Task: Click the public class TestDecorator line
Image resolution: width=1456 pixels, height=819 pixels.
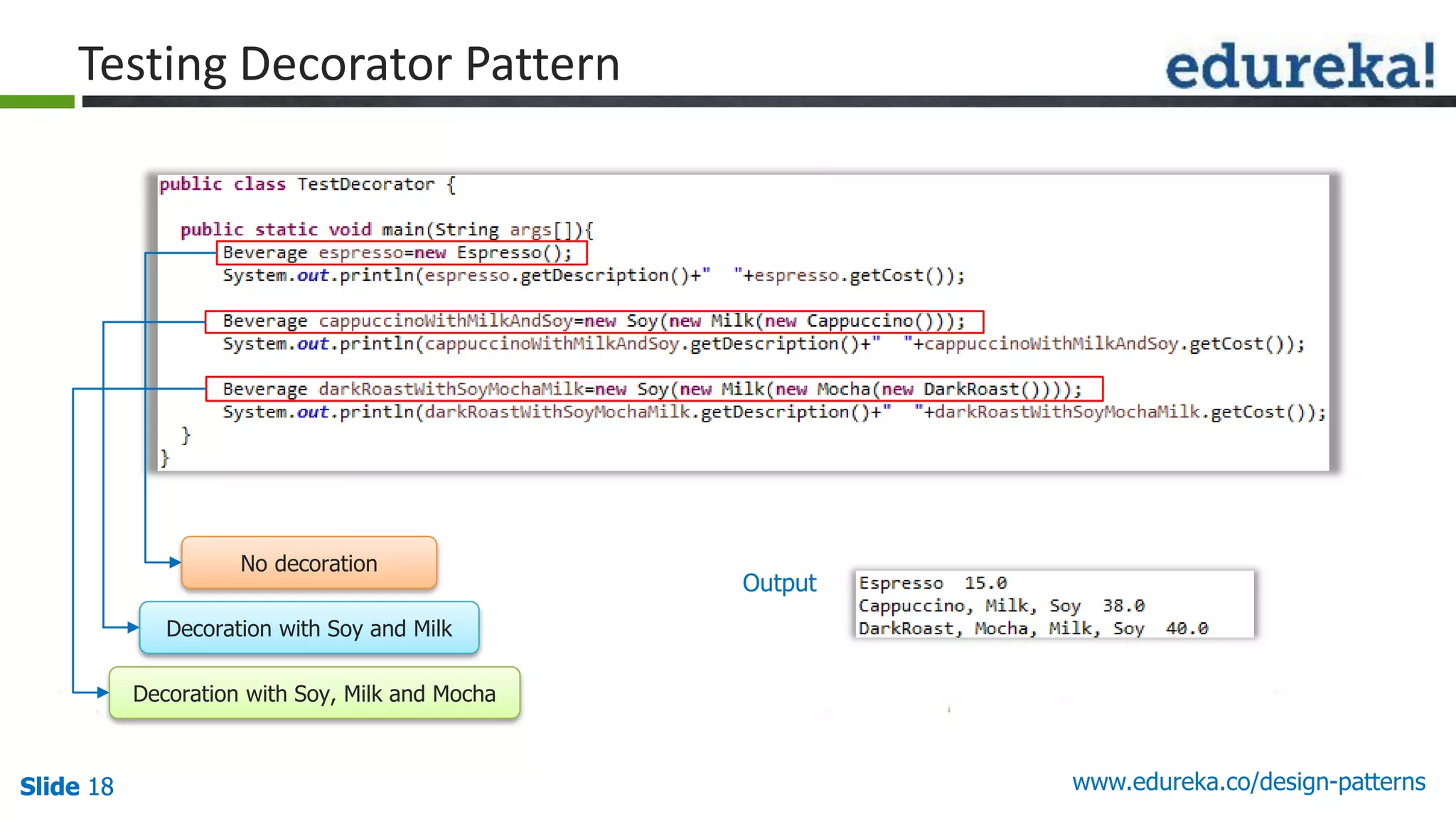Action: pyautogui.click(x=307, y=185)
